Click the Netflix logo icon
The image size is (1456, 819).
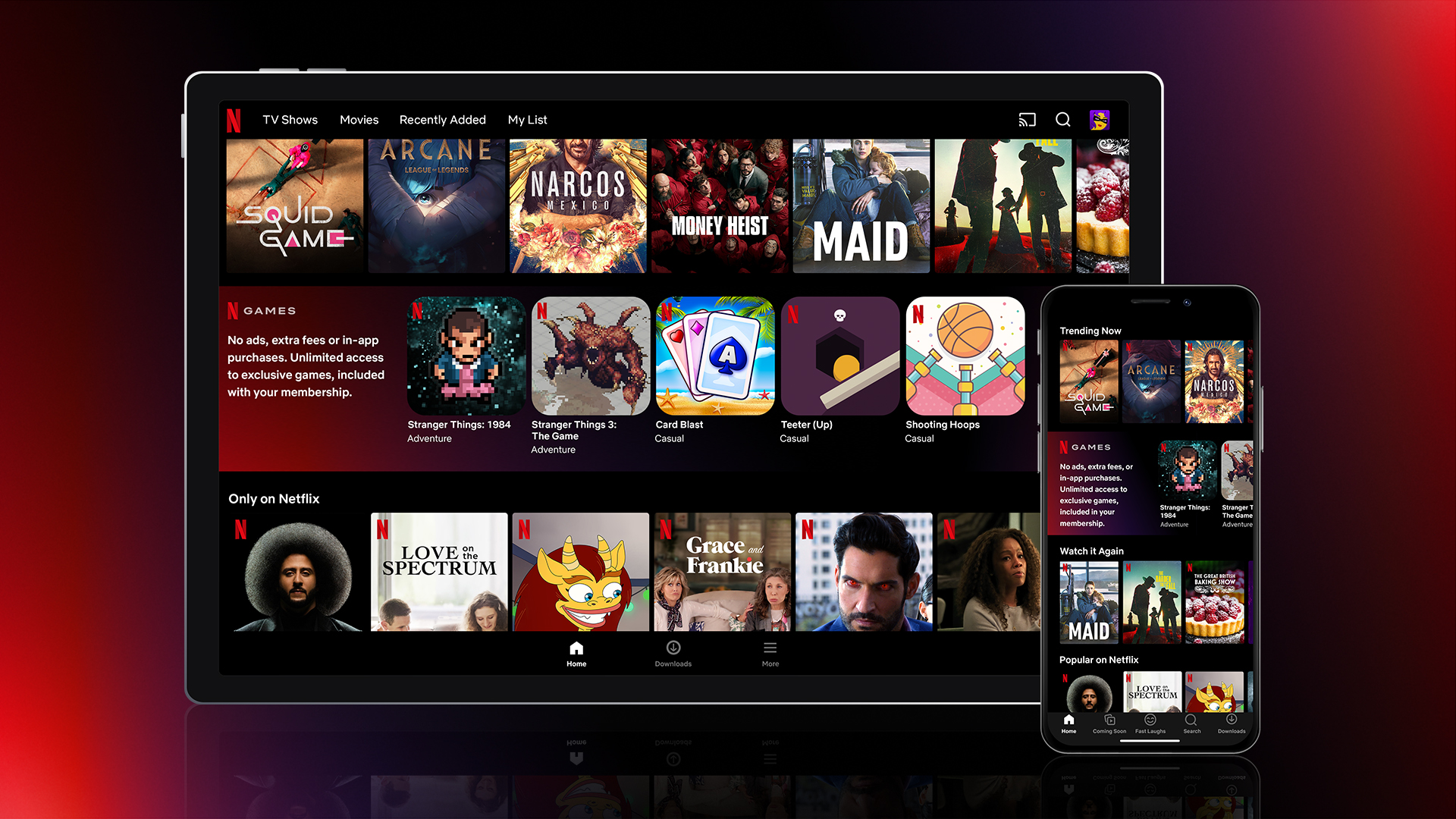tap(238, 120)
